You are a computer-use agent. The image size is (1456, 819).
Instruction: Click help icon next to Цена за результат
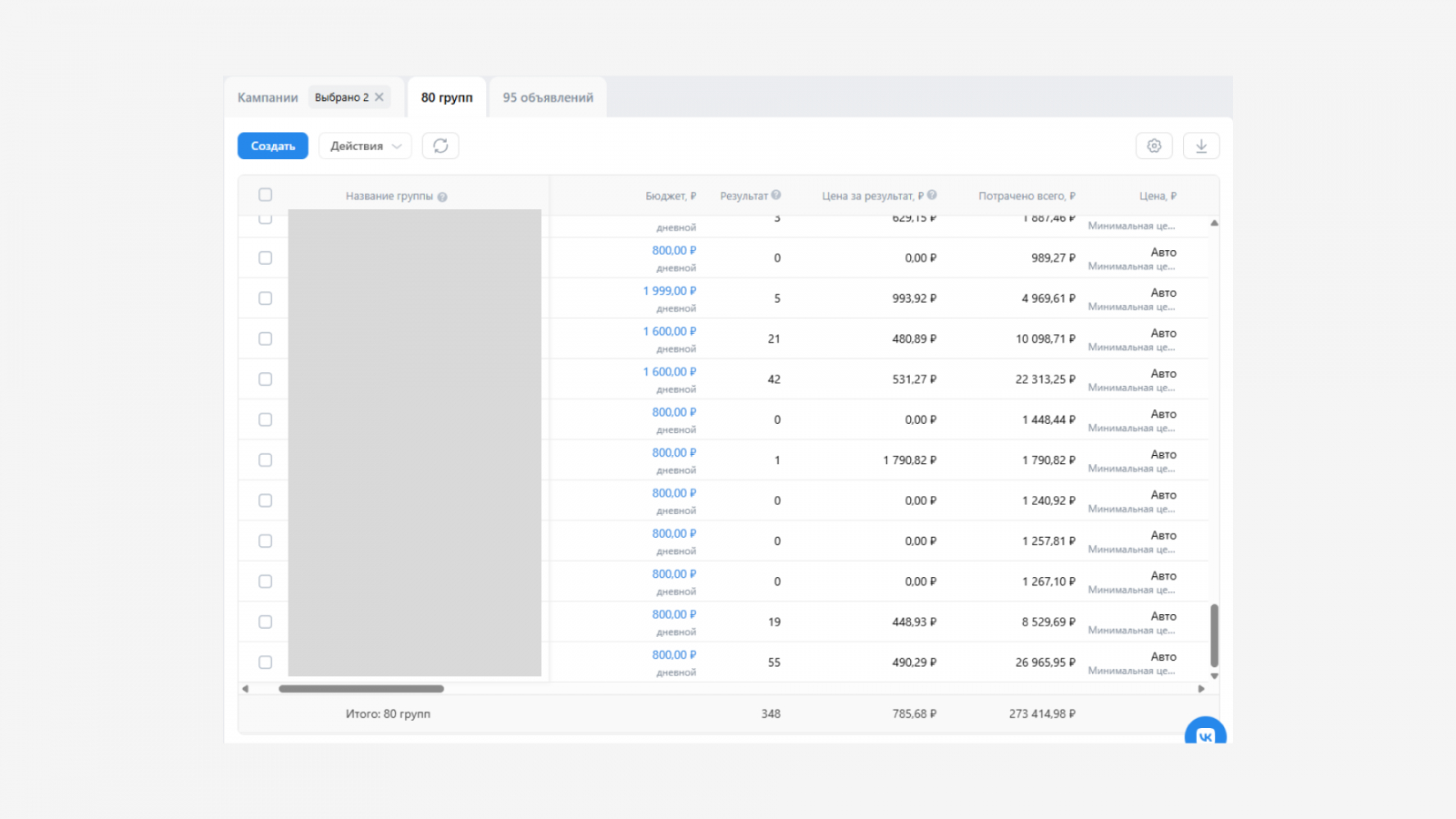[932, 195]
